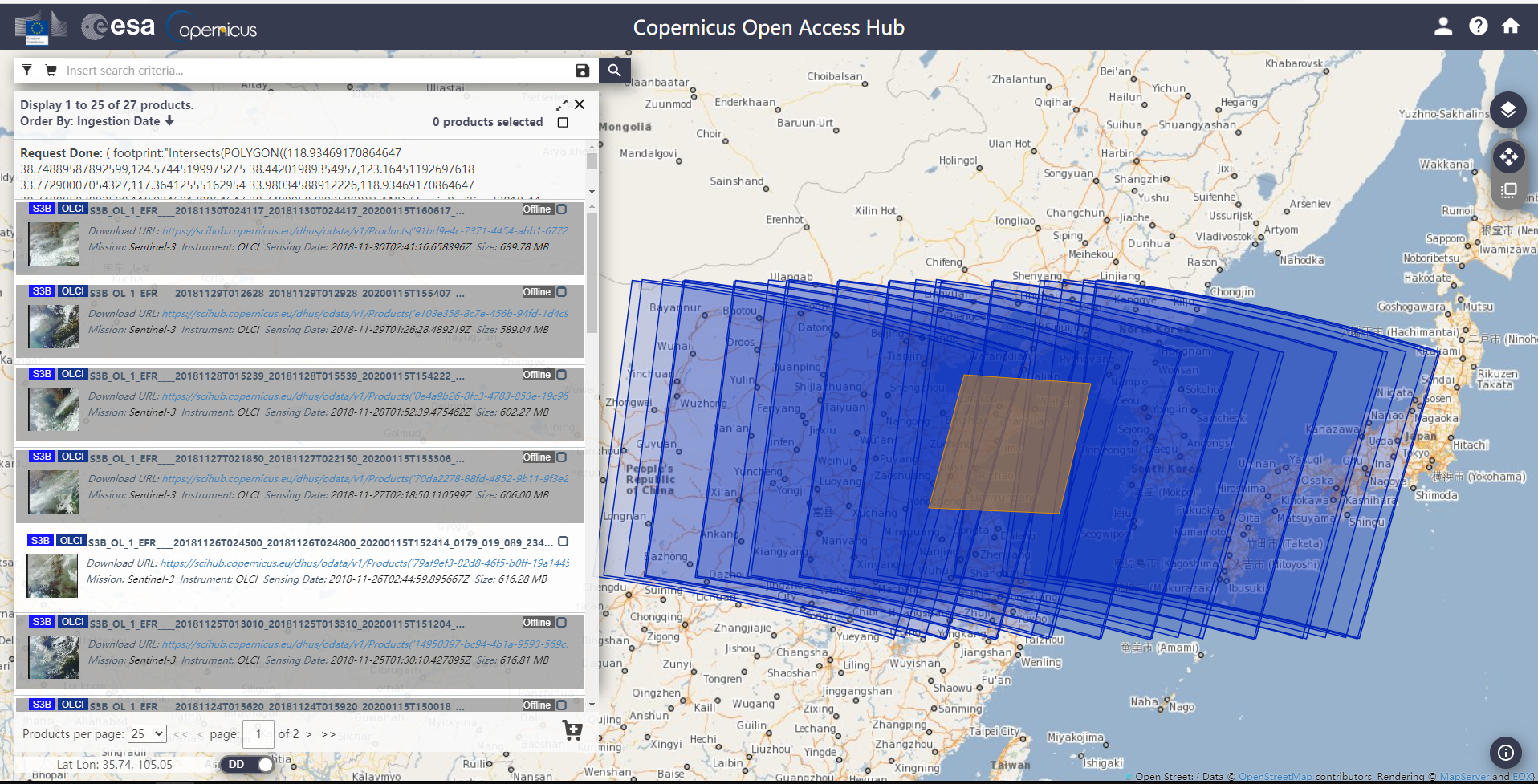Go to next results page arrow
This screenshot has width=1538, height=784.
(308, 734)
